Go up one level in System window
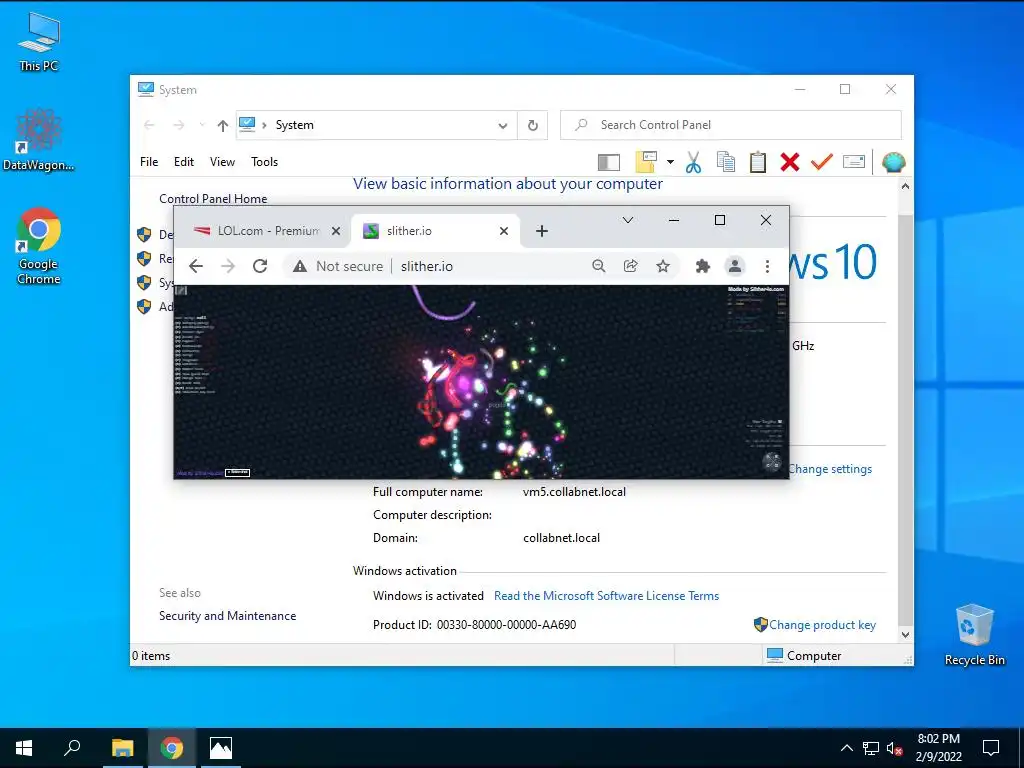Screen dimensions: 1024x768 point(223,125)
